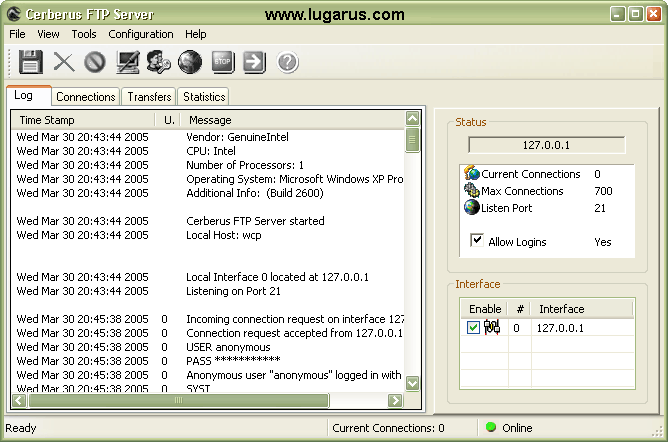Image resolution: width=668 pixels, height=442 pixels.
Task: Click the log scroll left arrow
Action: tap(19, 400)
